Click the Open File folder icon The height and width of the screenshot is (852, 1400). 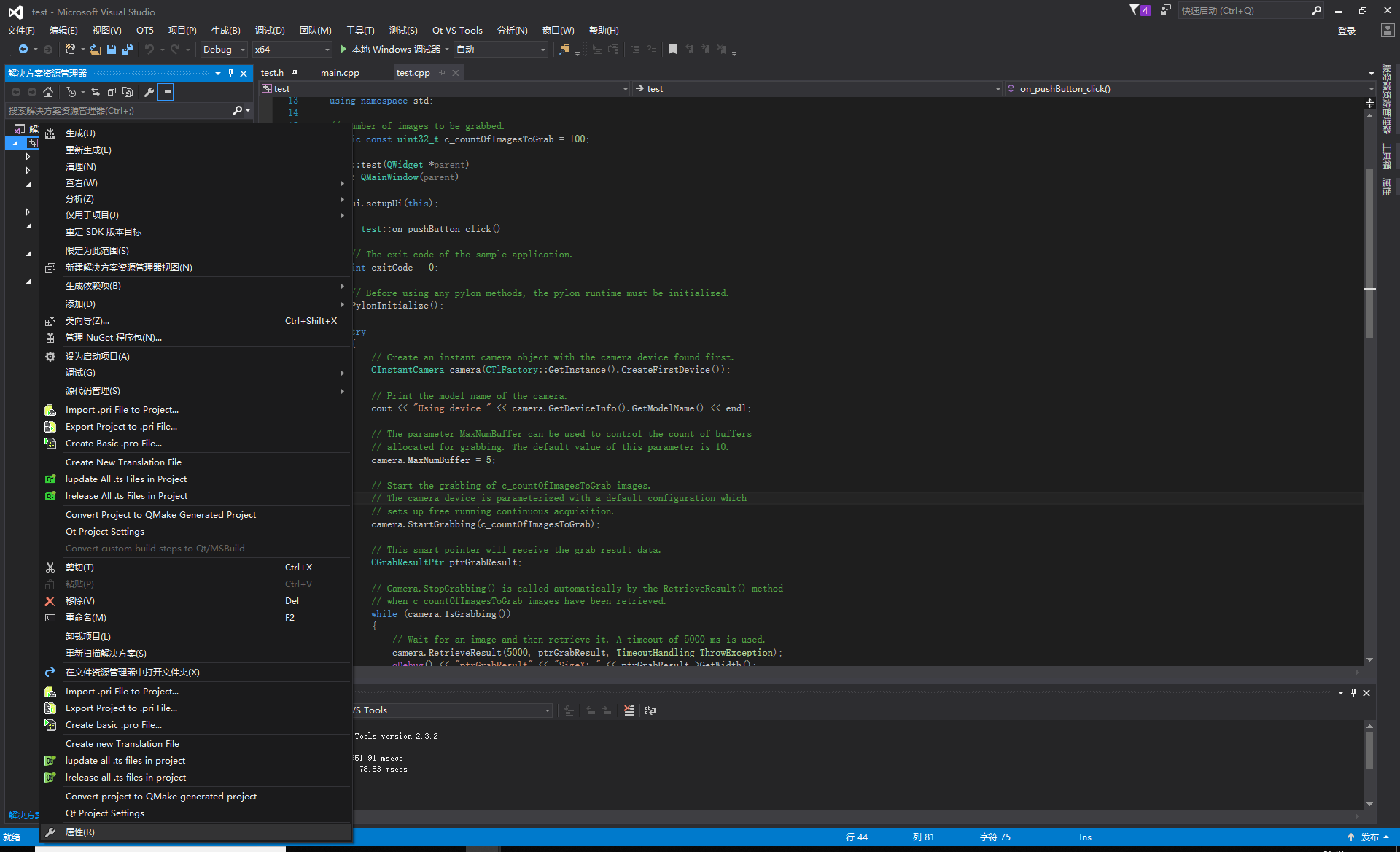click(96, 50)
